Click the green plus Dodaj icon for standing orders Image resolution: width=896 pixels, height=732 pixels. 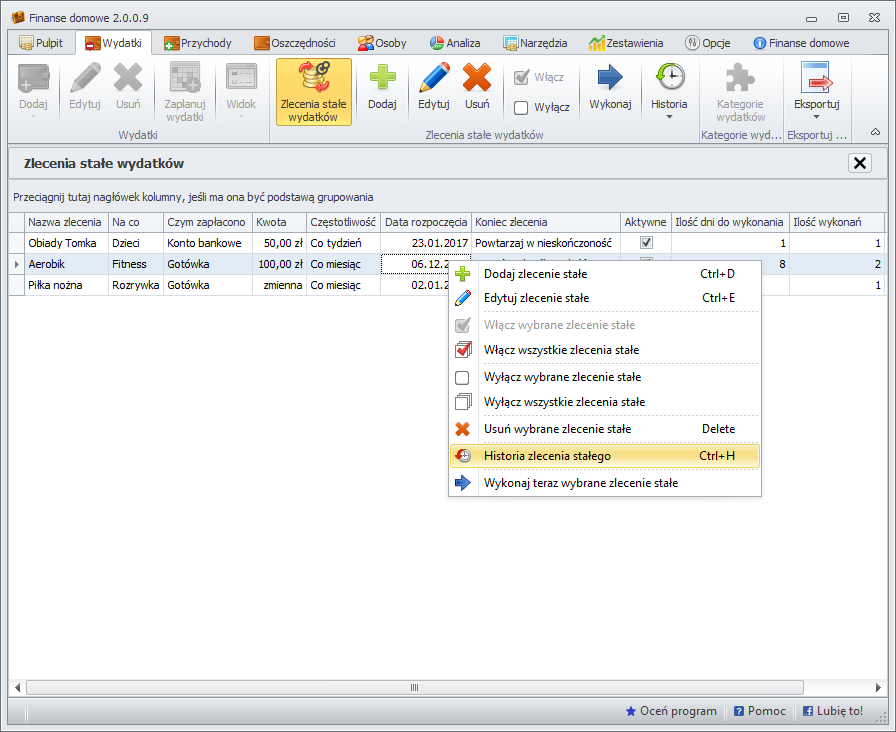pyautogui.click(x=382, y=79)
